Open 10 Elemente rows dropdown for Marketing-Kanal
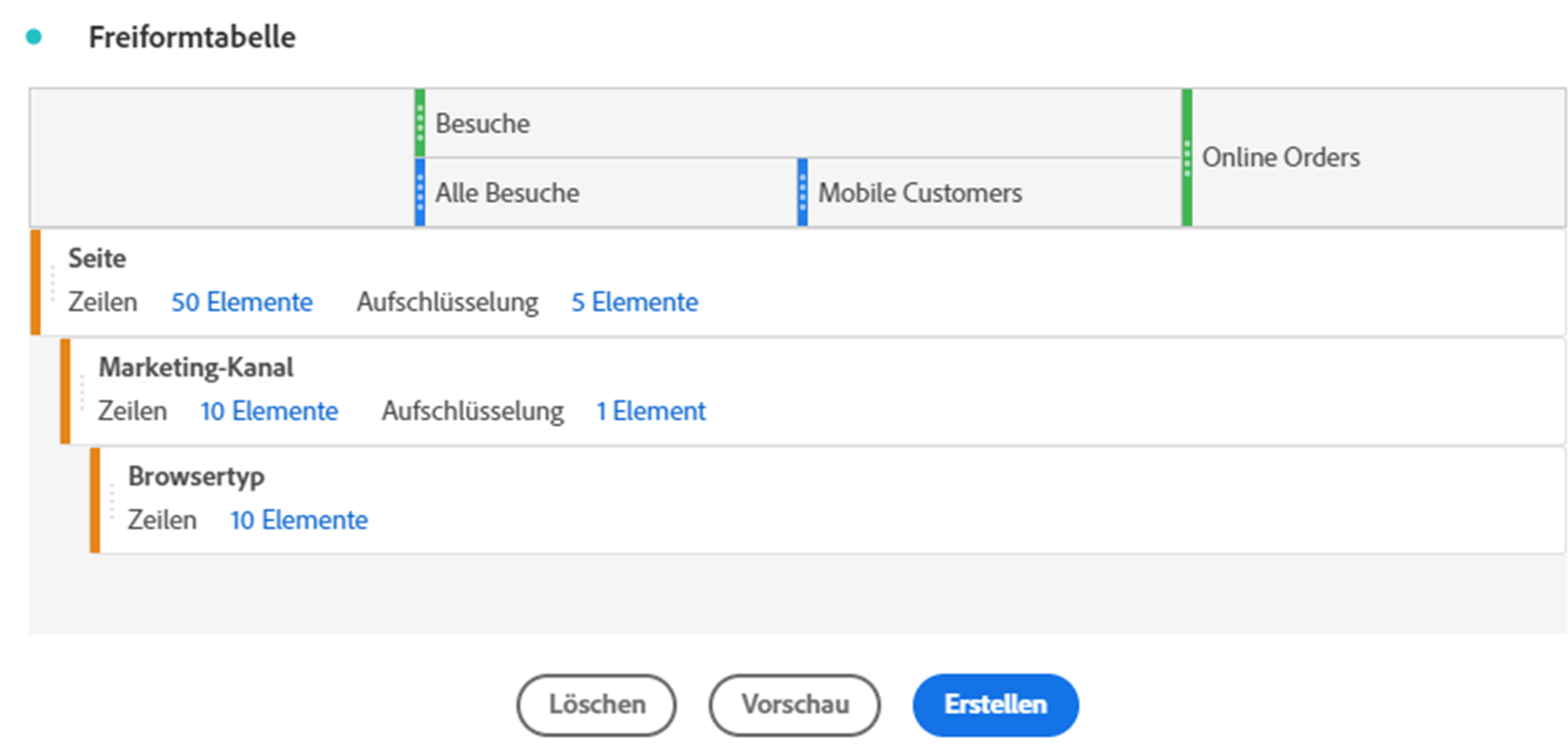 coord(270,411)
